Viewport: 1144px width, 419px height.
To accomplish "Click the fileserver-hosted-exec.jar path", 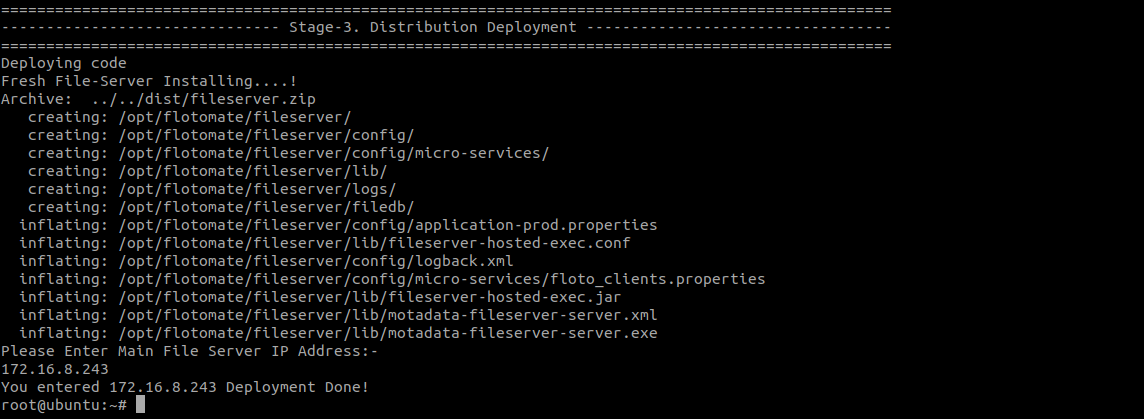I will pos(370,297).
